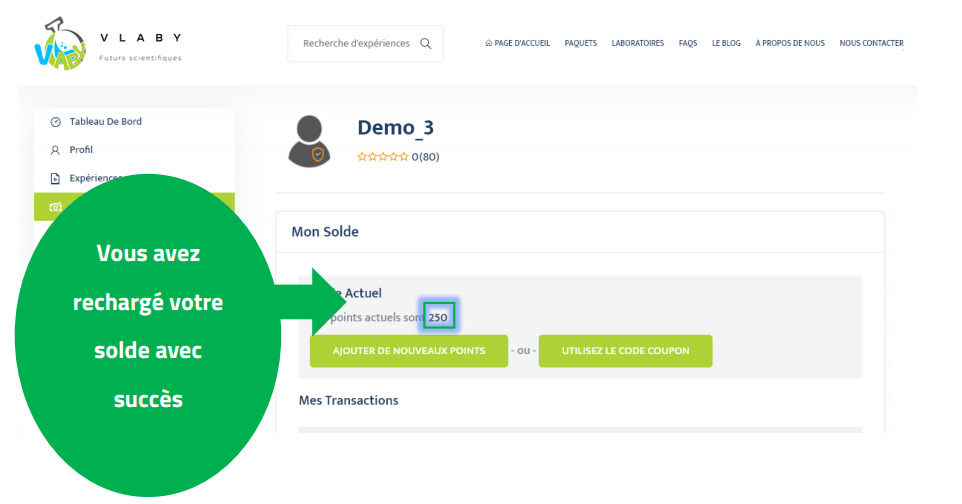This screenshot has height=504, width=962.
Task: Open À PROPOS DE NOUS page
Action: [x=790, y=44]
